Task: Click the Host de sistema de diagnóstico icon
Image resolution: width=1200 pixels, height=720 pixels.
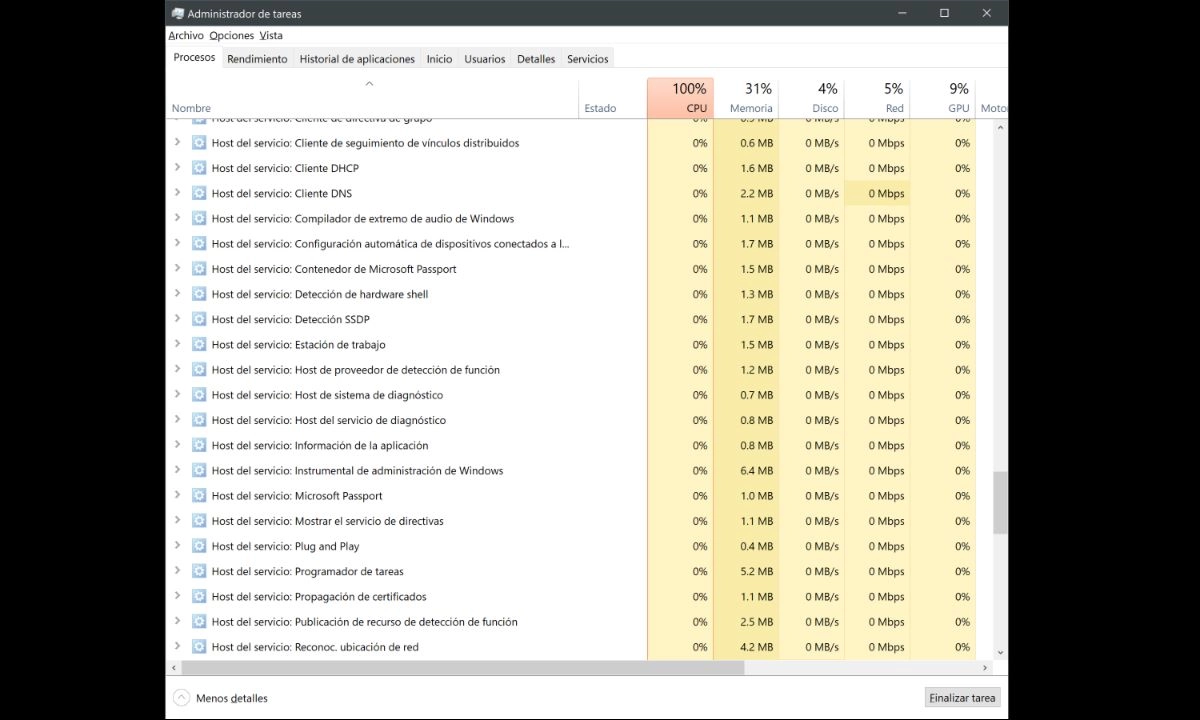Action: coord(199,394)
